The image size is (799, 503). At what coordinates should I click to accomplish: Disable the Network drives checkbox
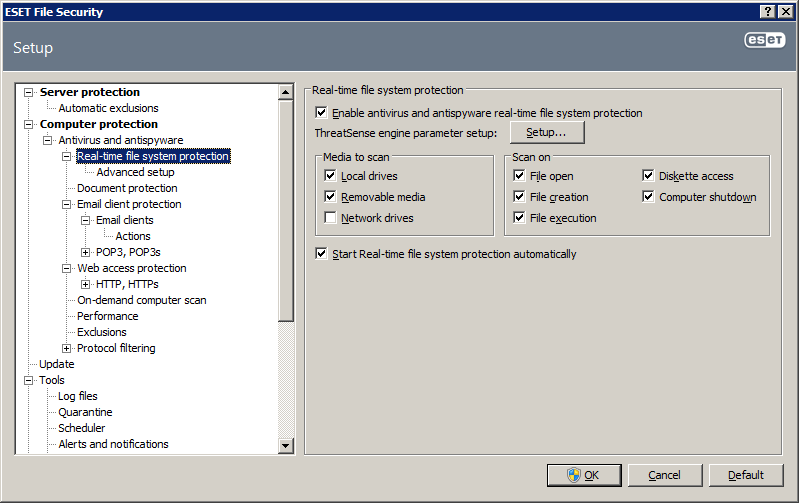[330, 218]
